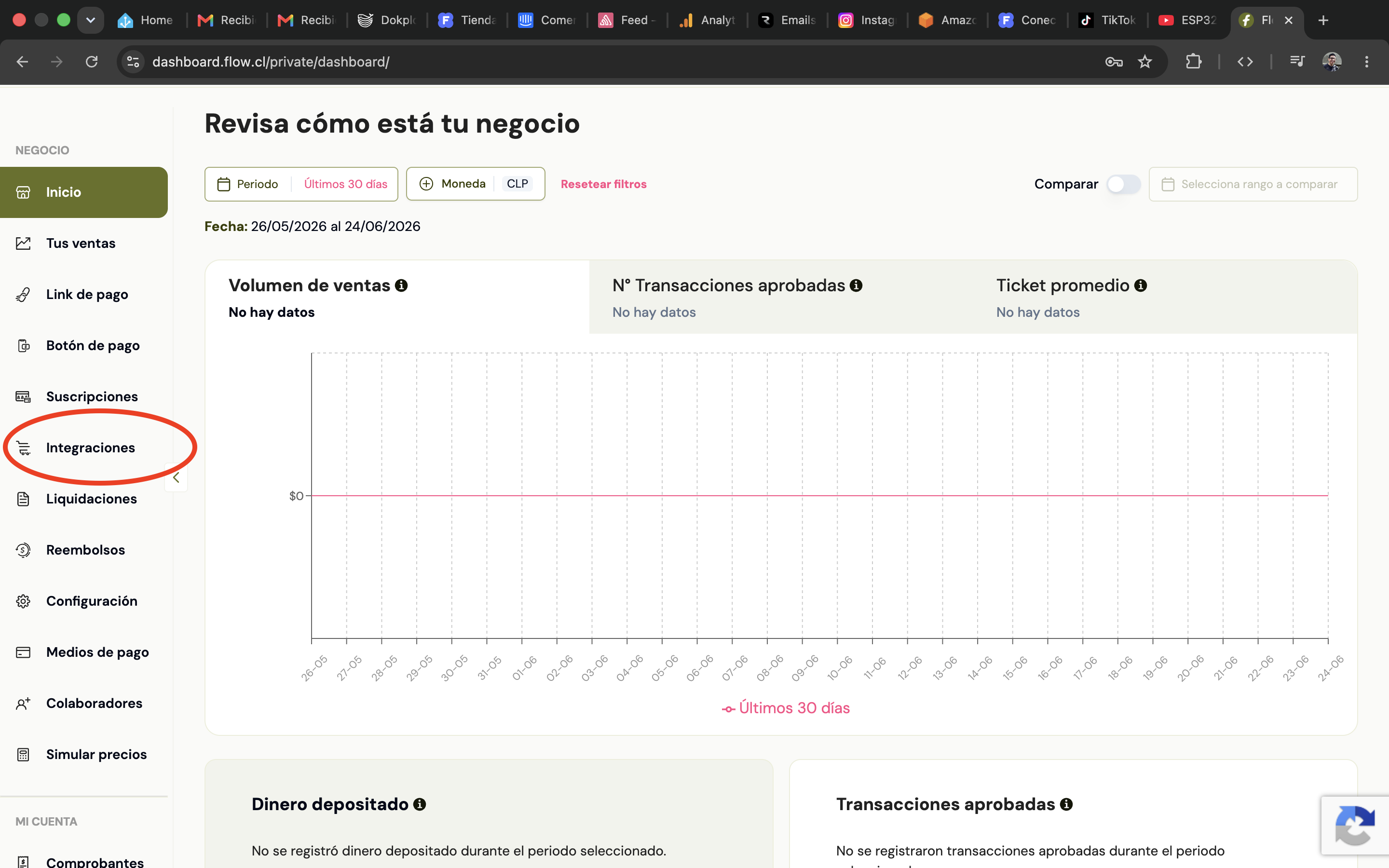Switch to the Amazon browser tab

947,20
